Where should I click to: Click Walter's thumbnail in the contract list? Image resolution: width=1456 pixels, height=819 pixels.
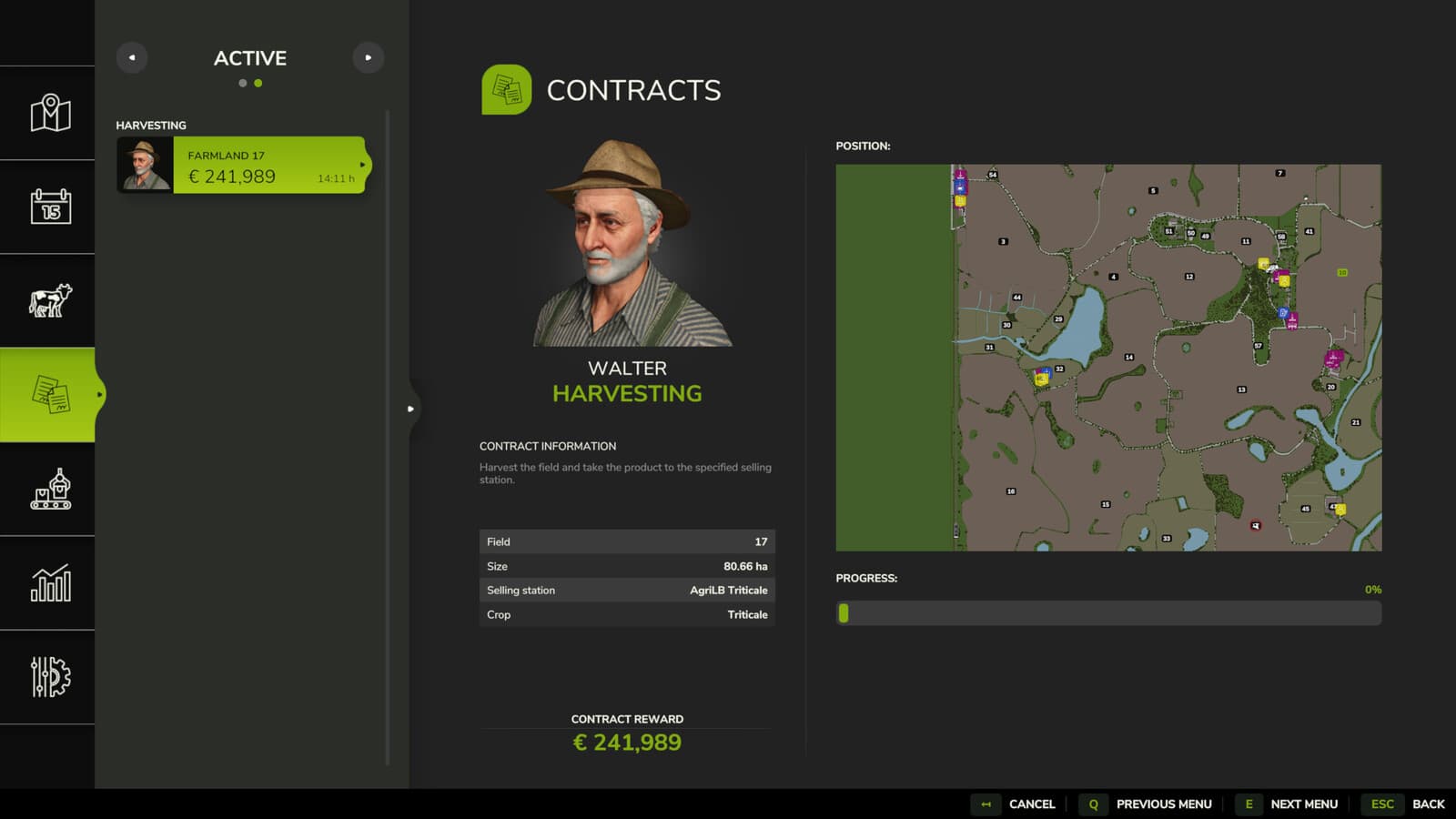(x=145, y=165)
